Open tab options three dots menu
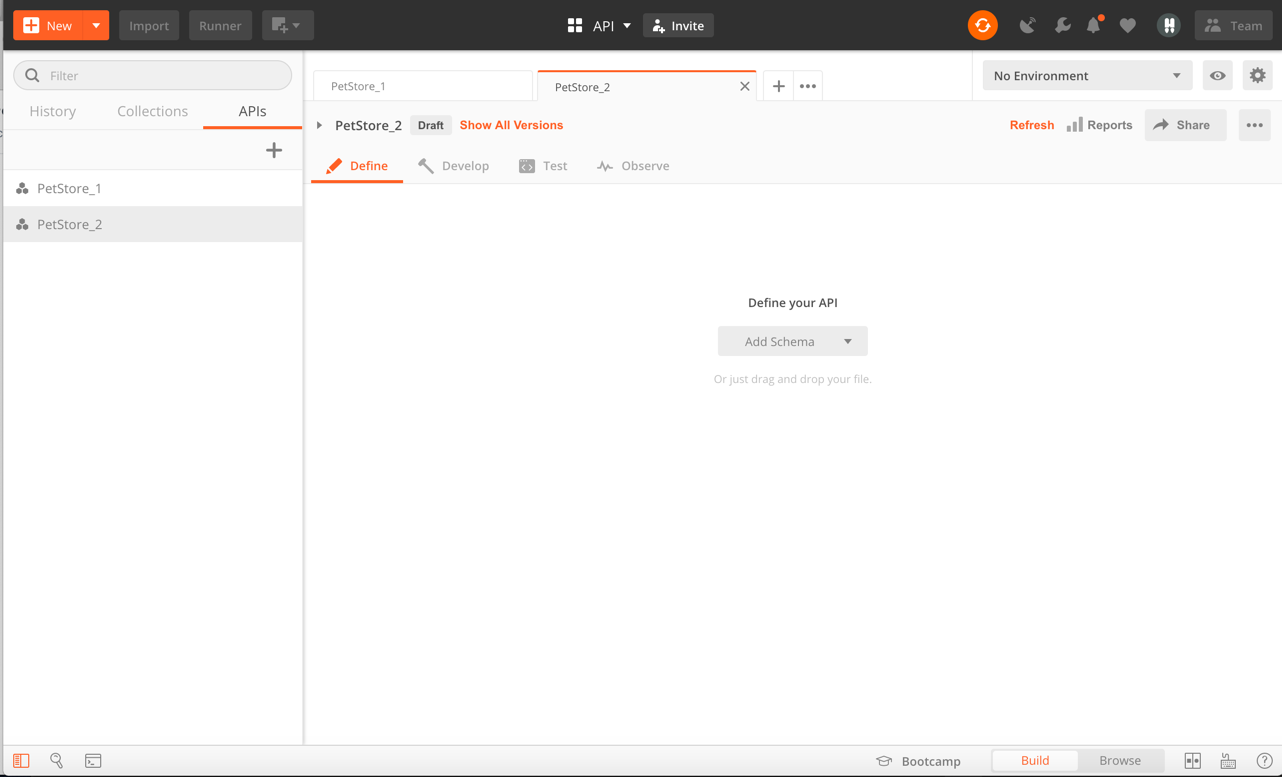 pos(808,86)
